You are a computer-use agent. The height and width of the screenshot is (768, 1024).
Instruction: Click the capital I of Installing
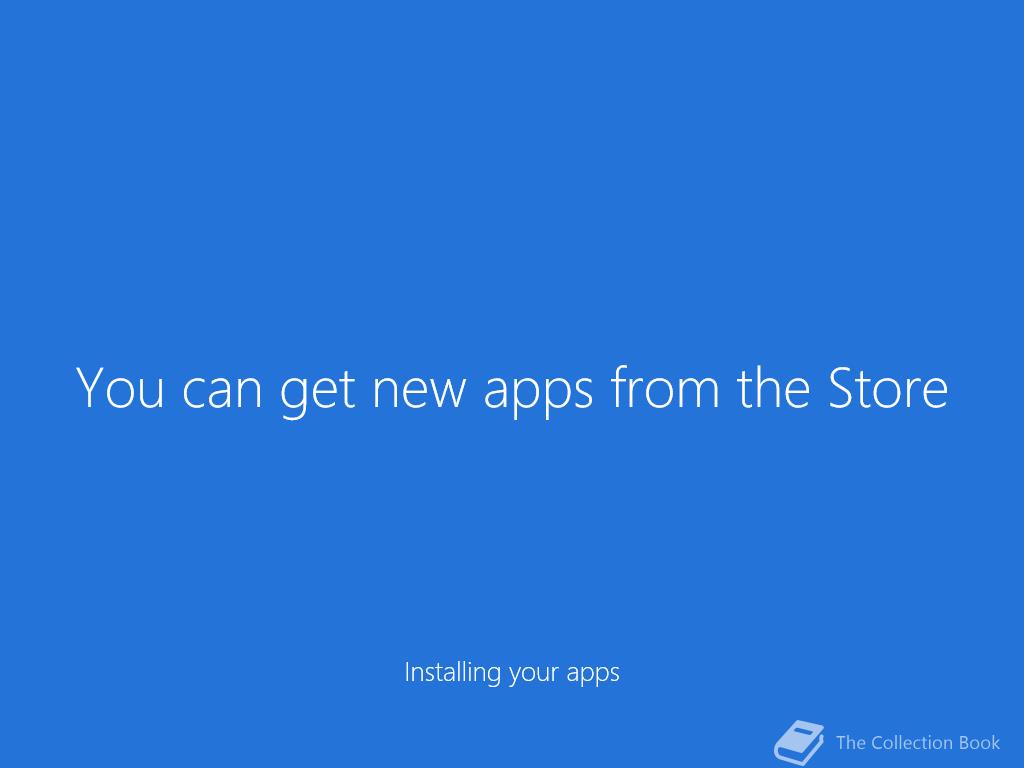[407, 672]
